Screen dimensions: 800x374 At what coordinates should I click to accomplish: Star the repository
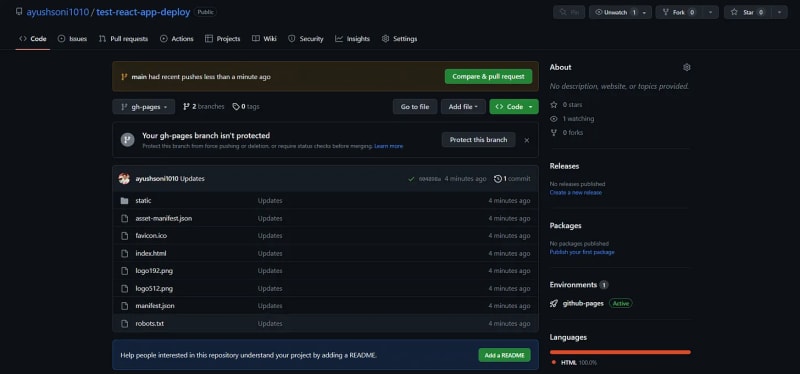pos(747,12)
